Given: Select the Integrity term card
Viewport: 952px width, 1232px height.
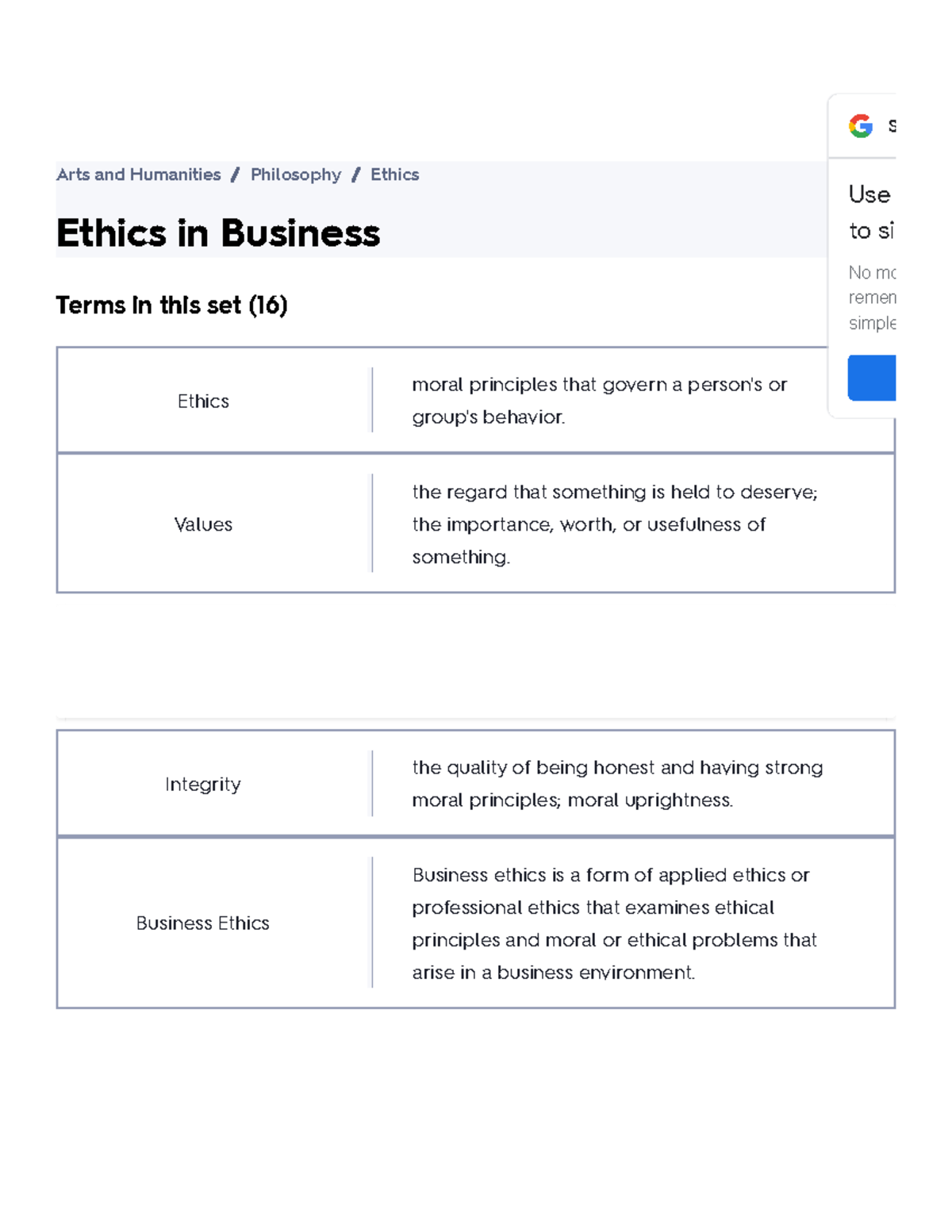Looking at the screenshot, I should click(476, 783).
